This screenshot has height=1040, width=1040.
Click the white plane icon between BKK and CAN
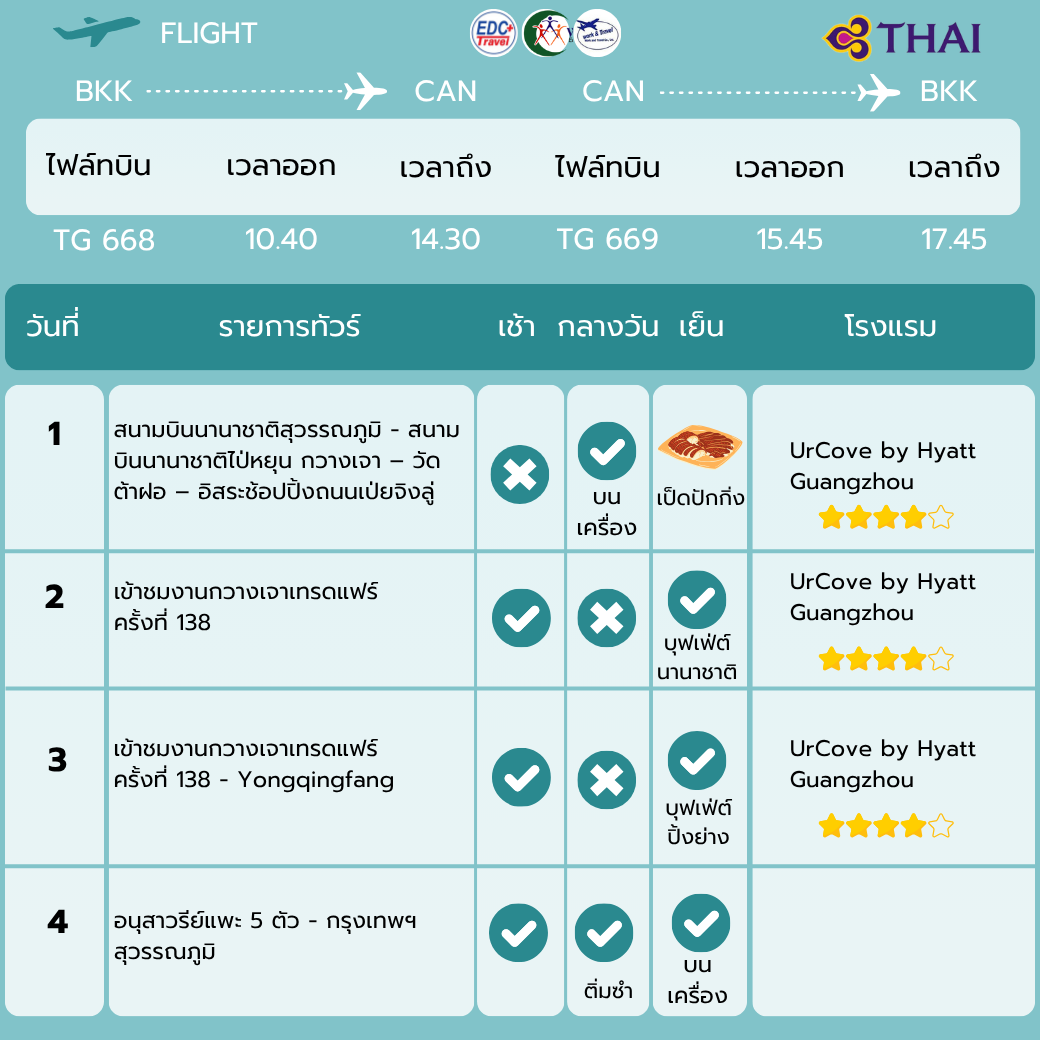tap(365, 91)
